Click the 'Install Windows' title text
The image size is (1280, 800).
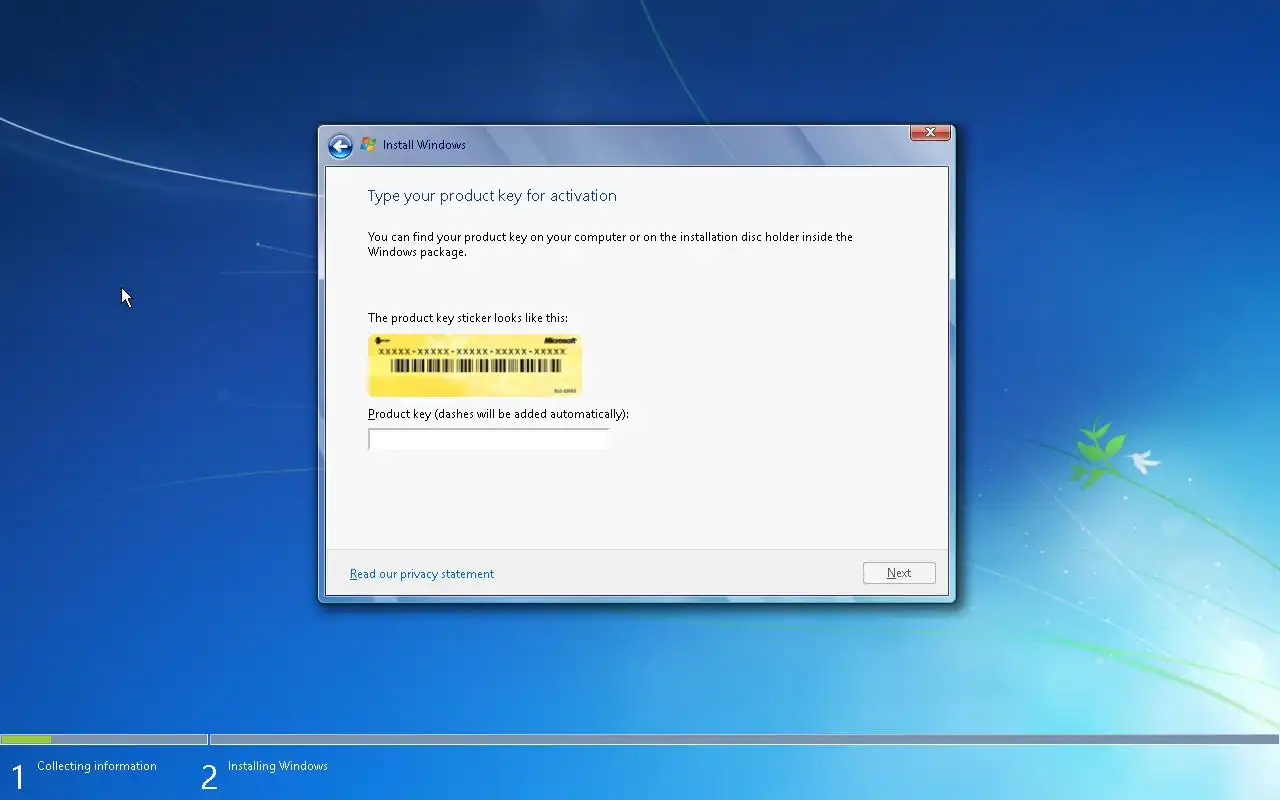(424, 145)
